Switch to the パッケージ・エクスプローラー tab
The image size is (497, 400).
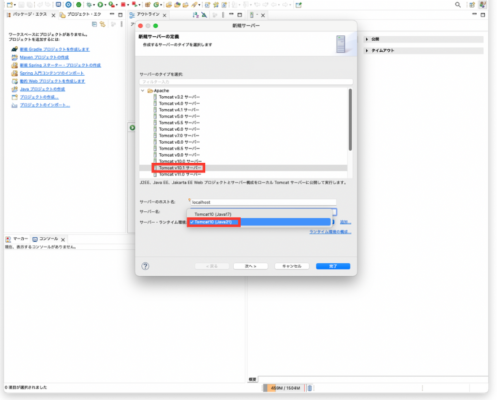pyautogui.click(x=30, y=14)
